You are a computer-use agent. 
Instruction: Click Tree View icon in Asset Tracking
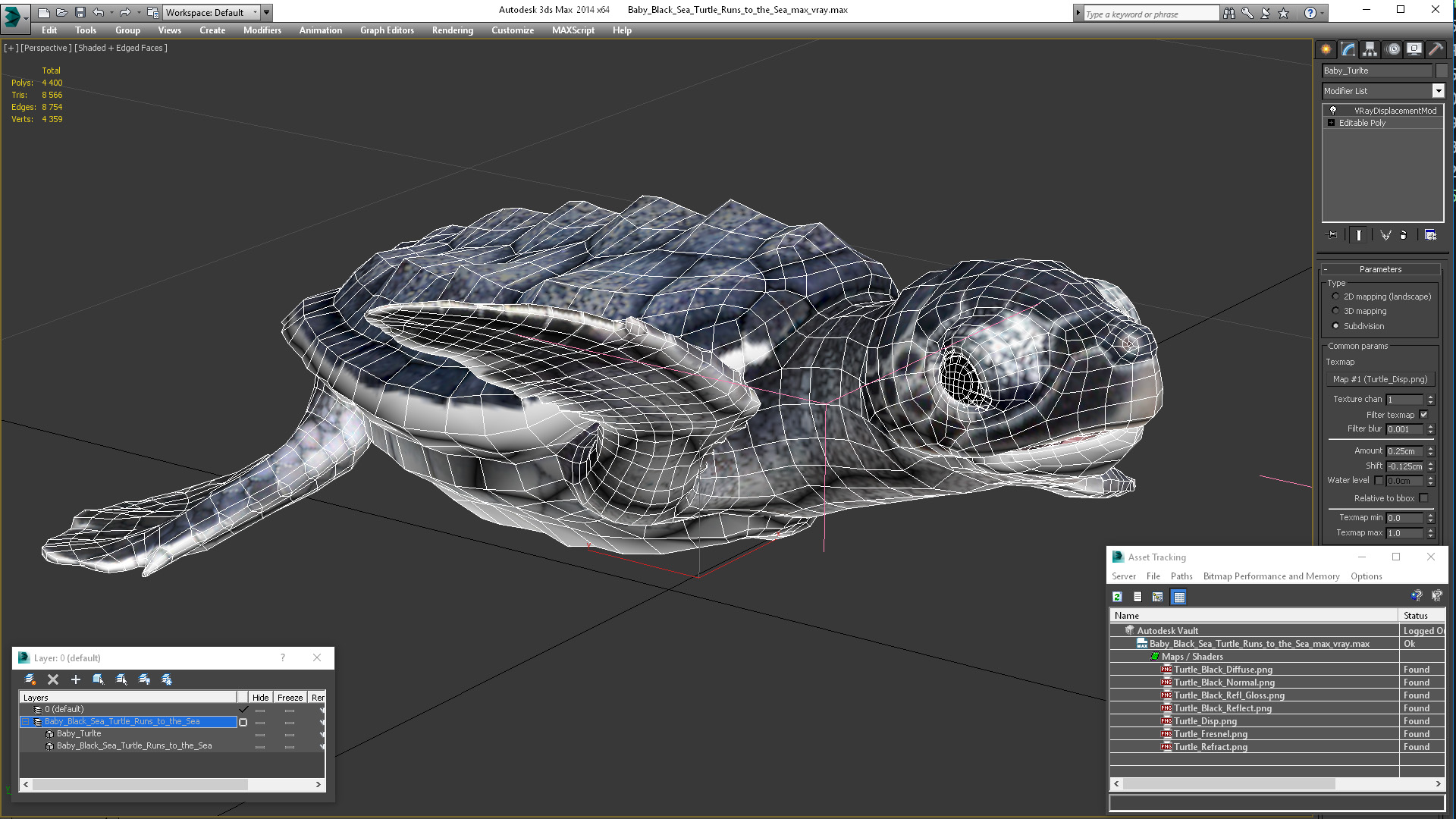[1157, 597]
